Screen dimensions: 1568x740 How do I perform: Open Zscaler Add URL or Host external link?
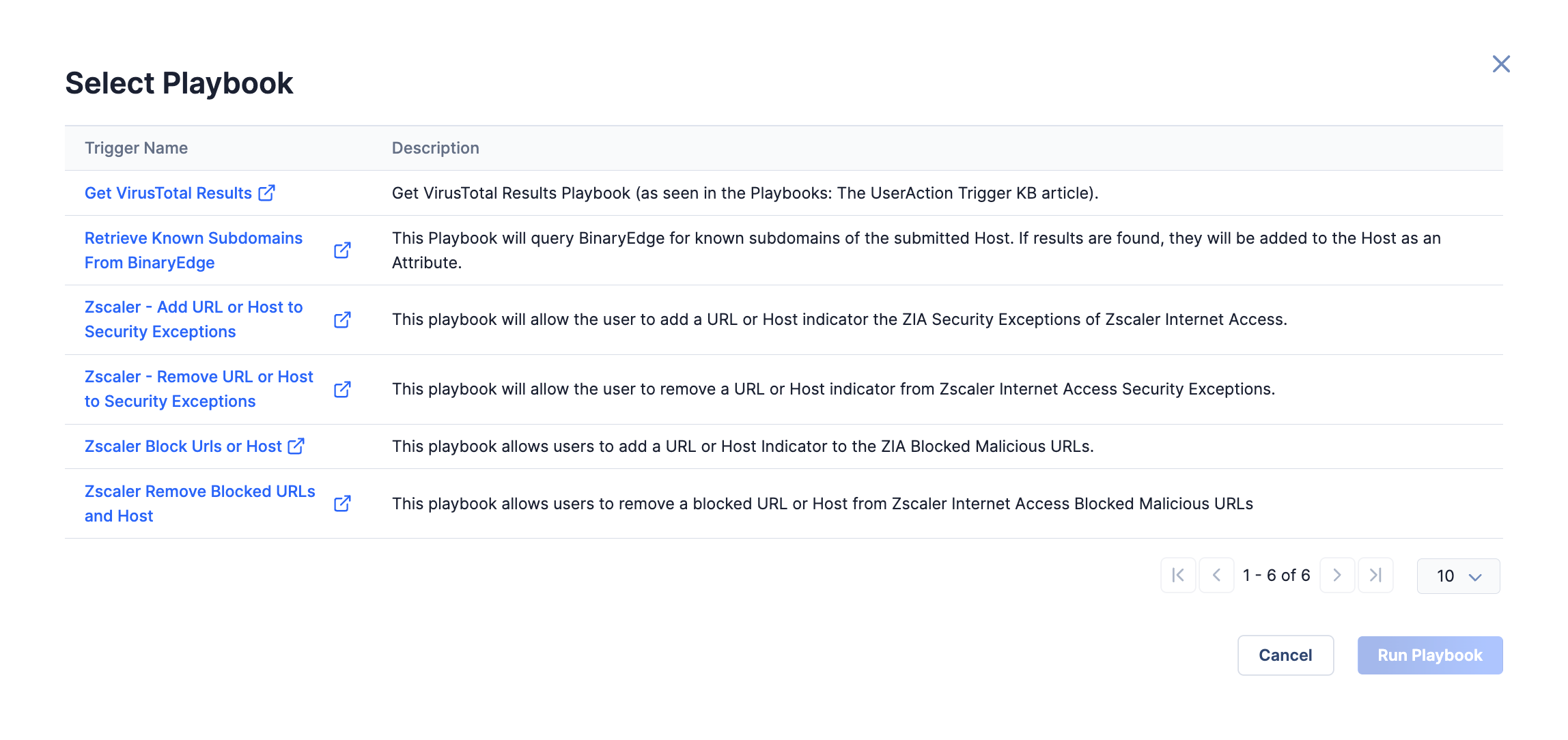tap(343, 319)
